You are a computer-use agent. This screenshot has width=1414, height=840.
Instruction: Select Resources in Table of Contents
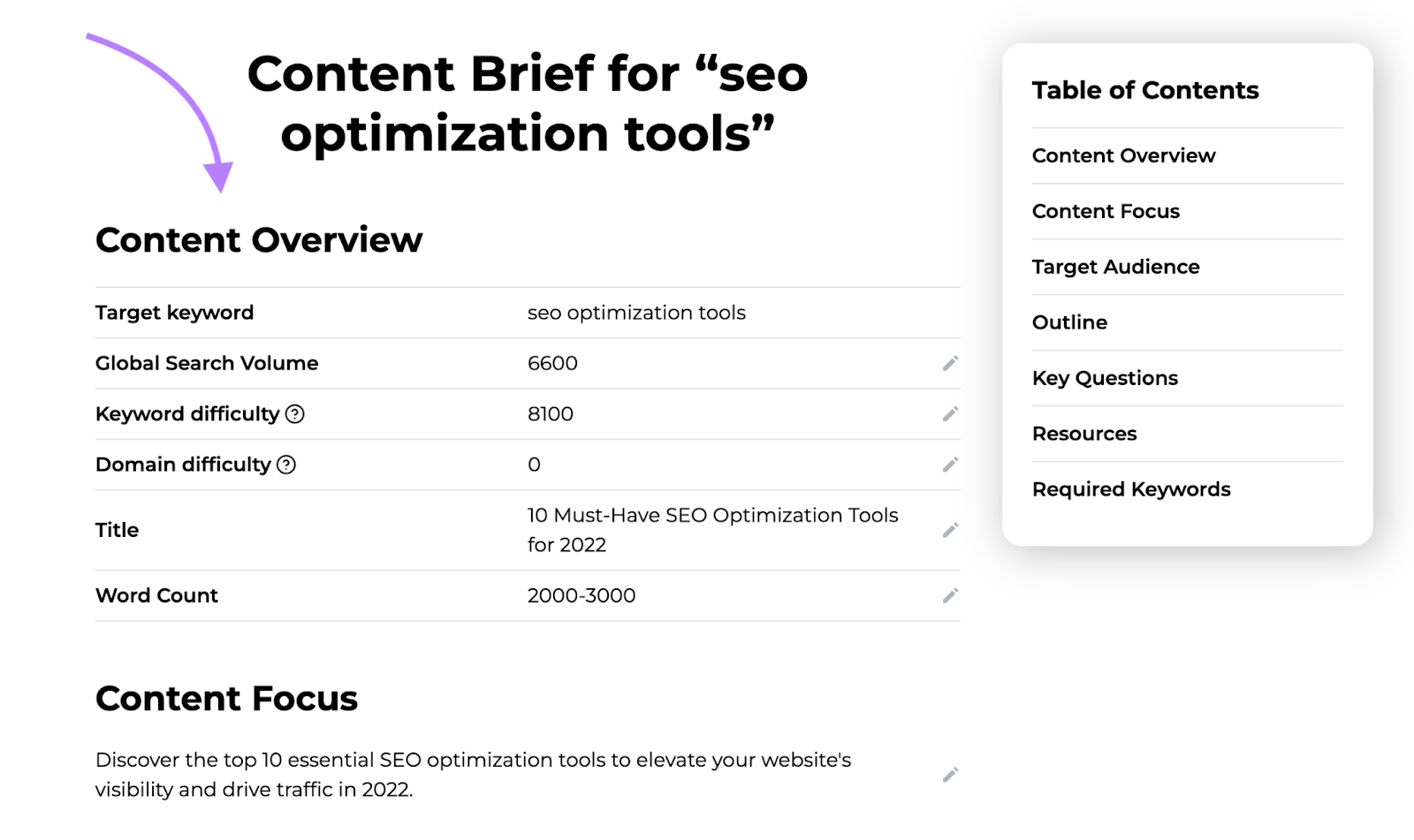point(1084,434)
